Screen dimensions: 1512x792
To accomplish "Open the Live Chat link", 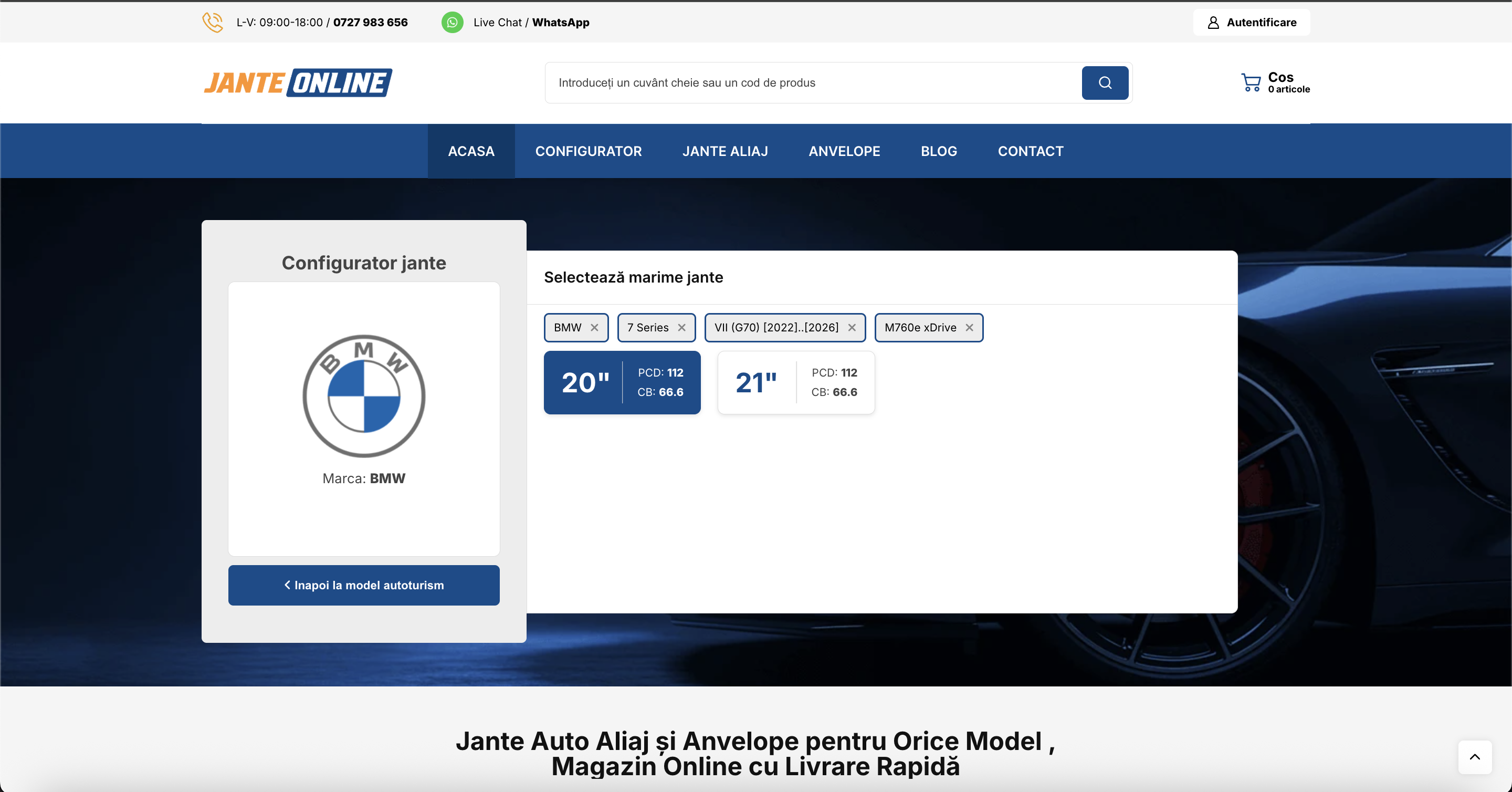I will pyautogui.click(x=498, y=22).
